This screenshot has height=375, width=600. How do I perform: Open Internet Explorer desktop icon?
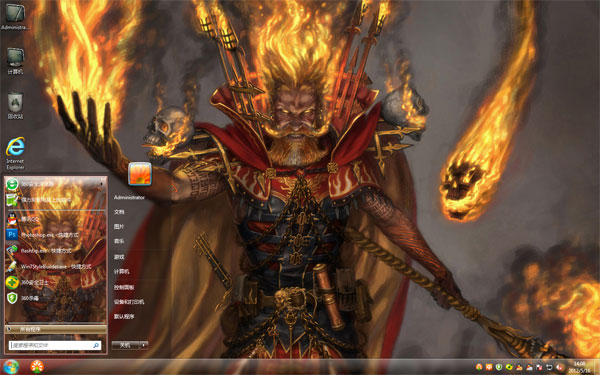[x=15, y=153]
